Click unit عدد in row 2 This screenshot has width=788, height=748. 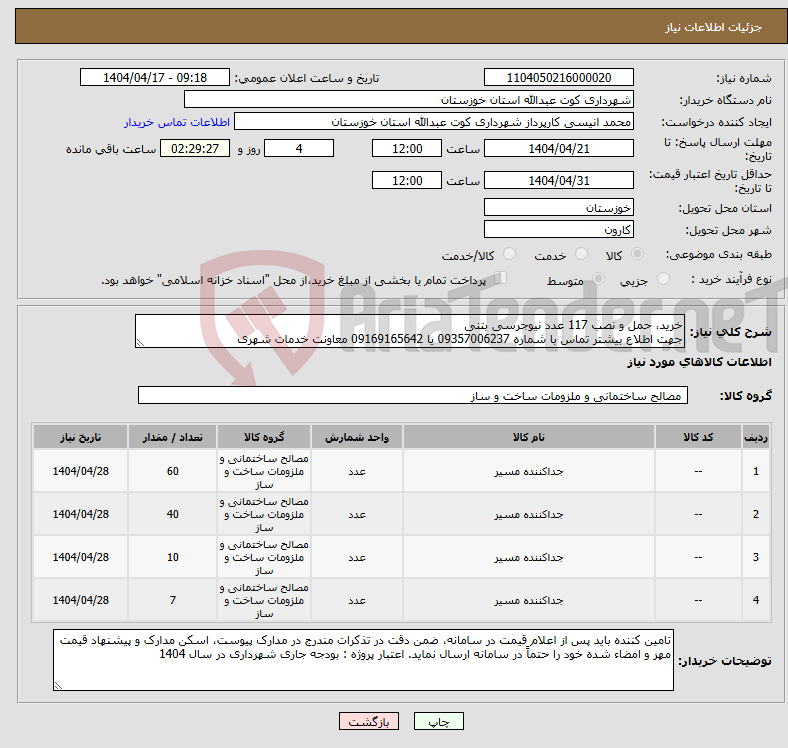click(357, 514)
